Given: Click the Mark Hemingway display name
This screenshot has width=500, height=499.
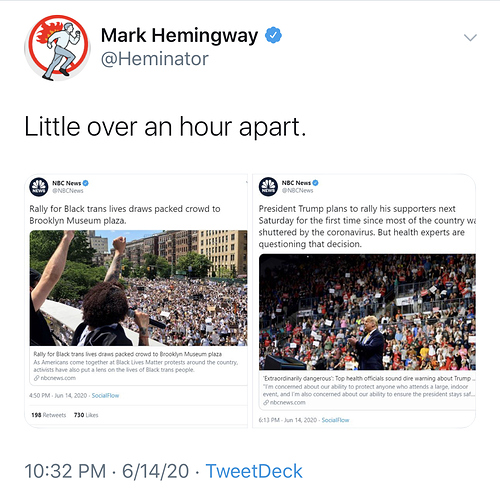Looking at the screenshot, I should [x=179, y=35].
